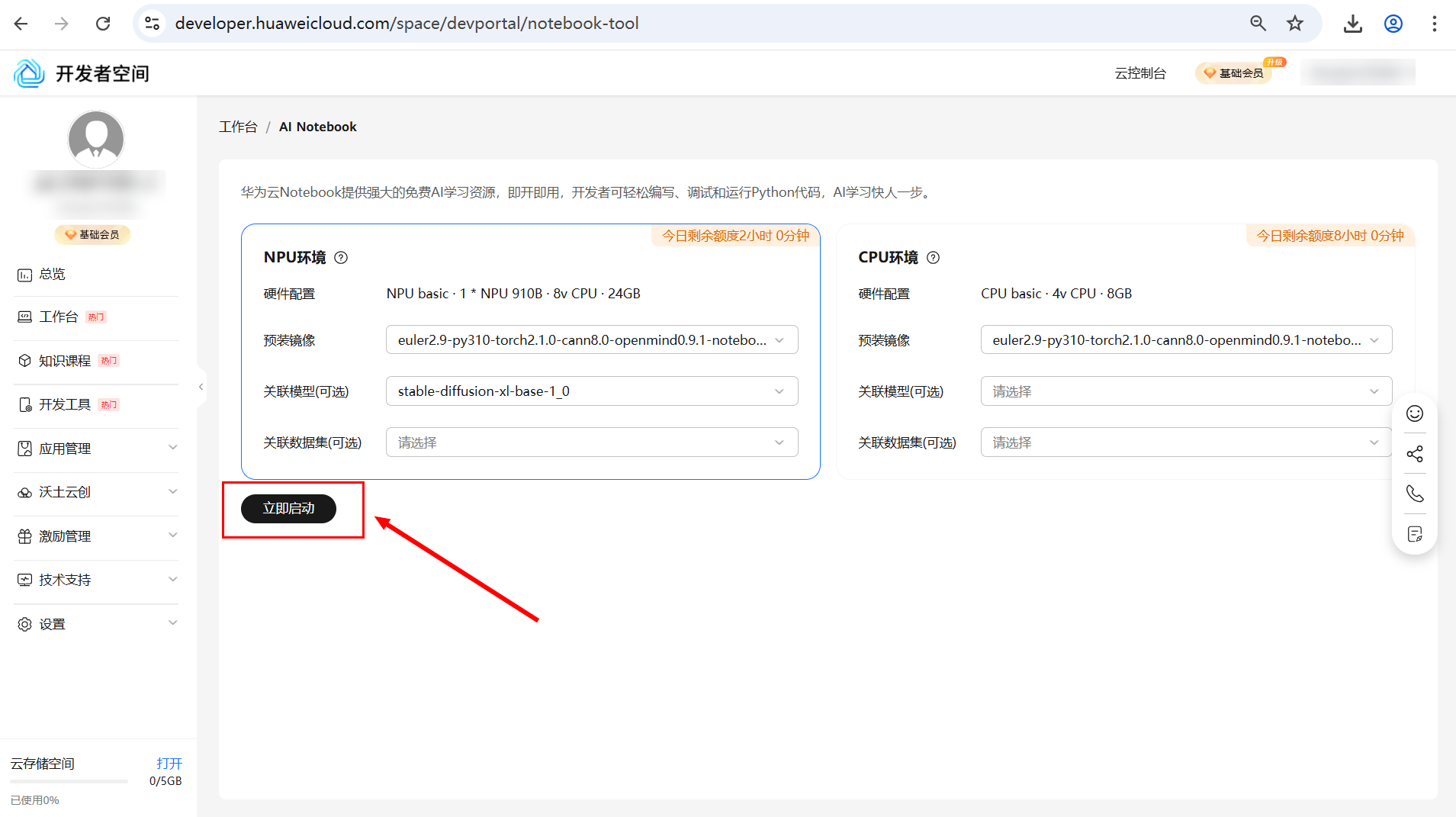Expand the 应用管理 chevron
The height and width of the screenshot is (817, 1456).
173,448
